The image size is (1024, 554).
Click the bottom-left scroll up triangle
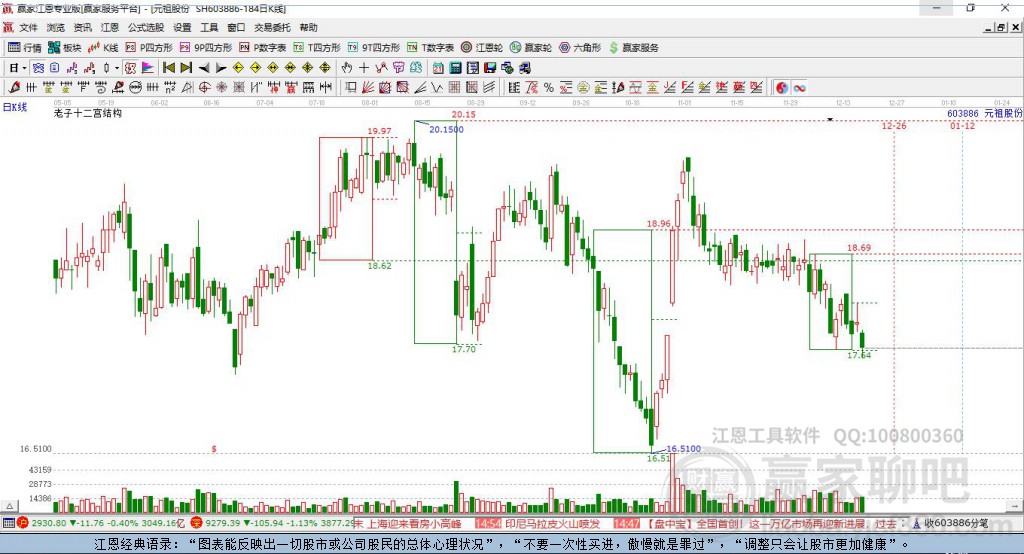pos(9,506)
